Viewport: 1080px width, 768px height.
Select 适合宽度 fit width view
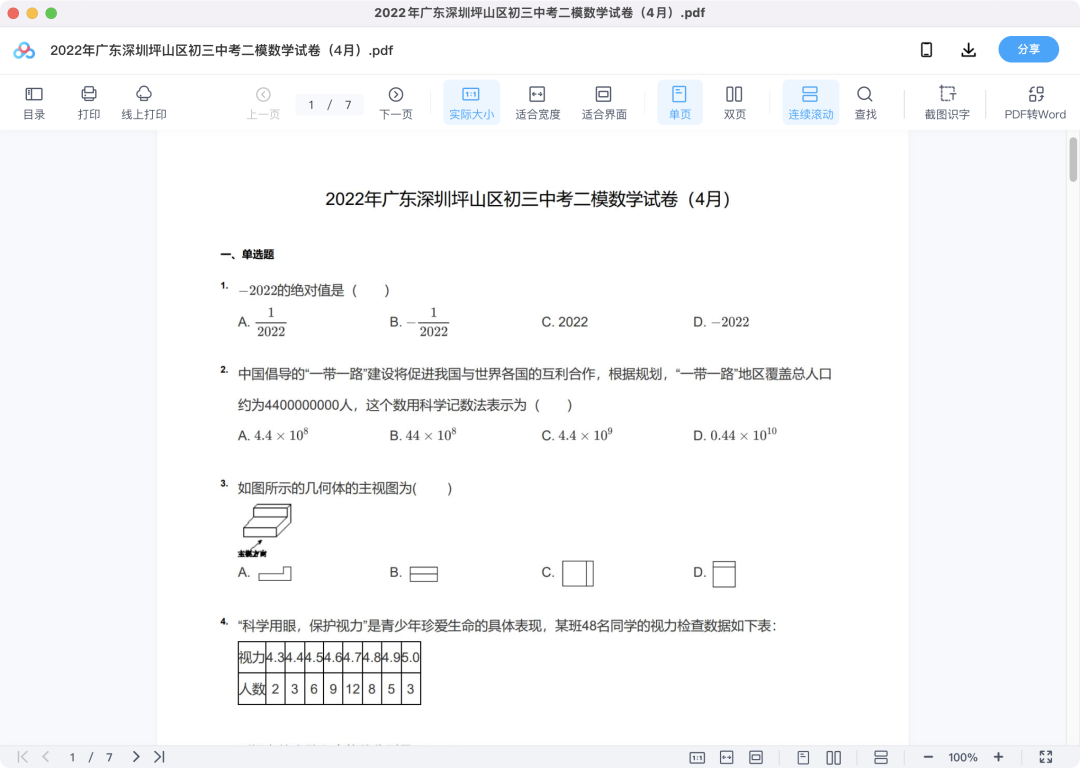click(537, 103)
